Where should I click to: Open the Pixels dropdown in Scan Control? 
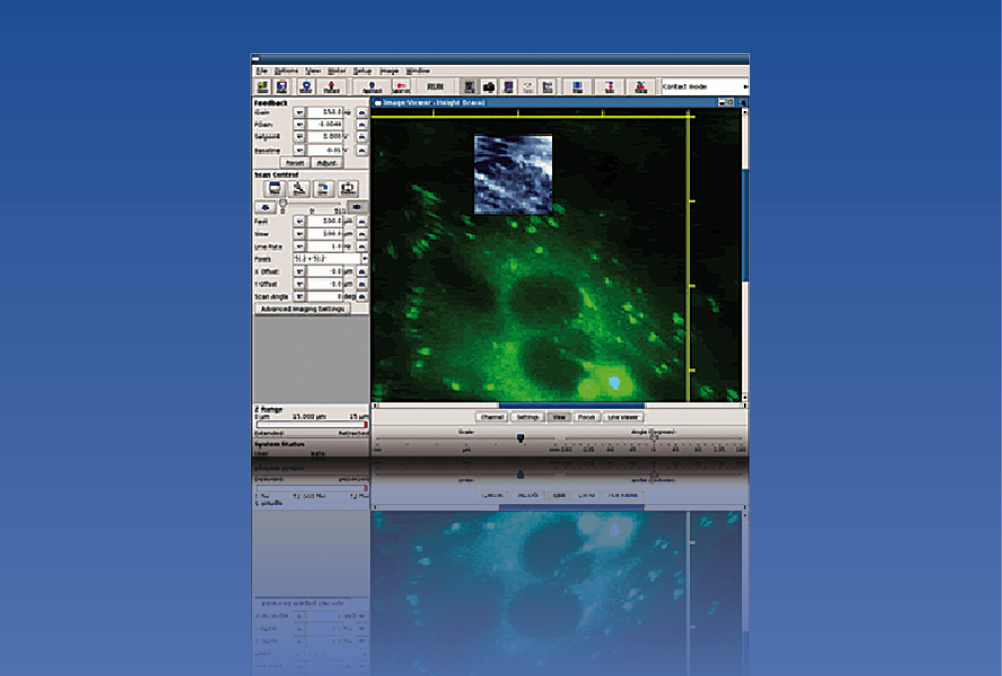(364, 258)
